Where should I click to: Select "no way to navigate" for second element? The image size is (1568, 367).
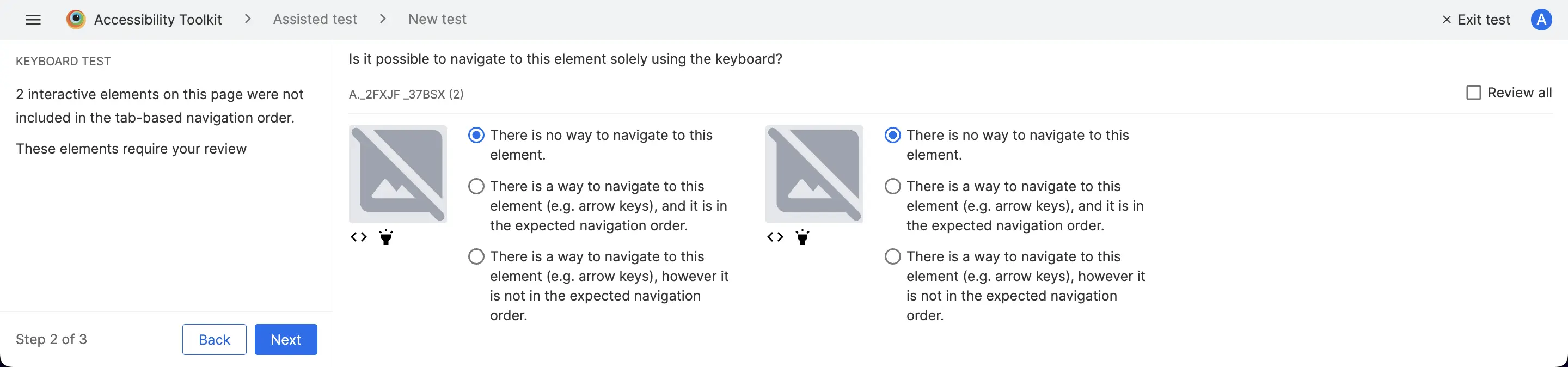[892, 135]
